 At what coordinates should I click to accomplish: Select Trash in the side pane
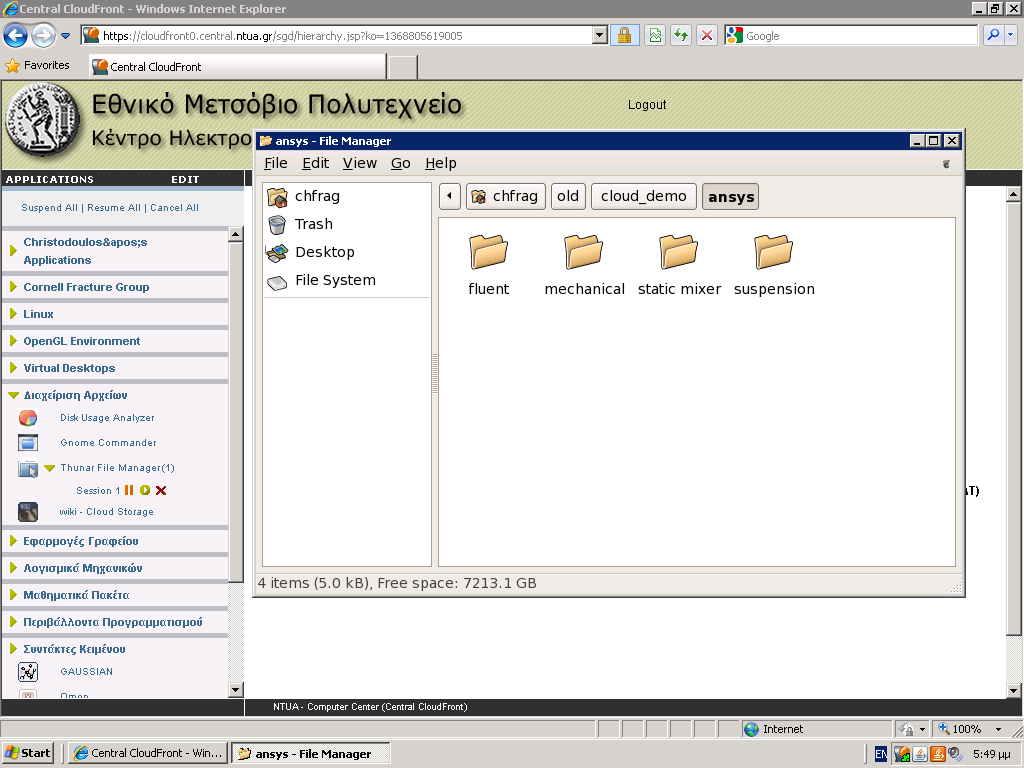tap(313, 224)
